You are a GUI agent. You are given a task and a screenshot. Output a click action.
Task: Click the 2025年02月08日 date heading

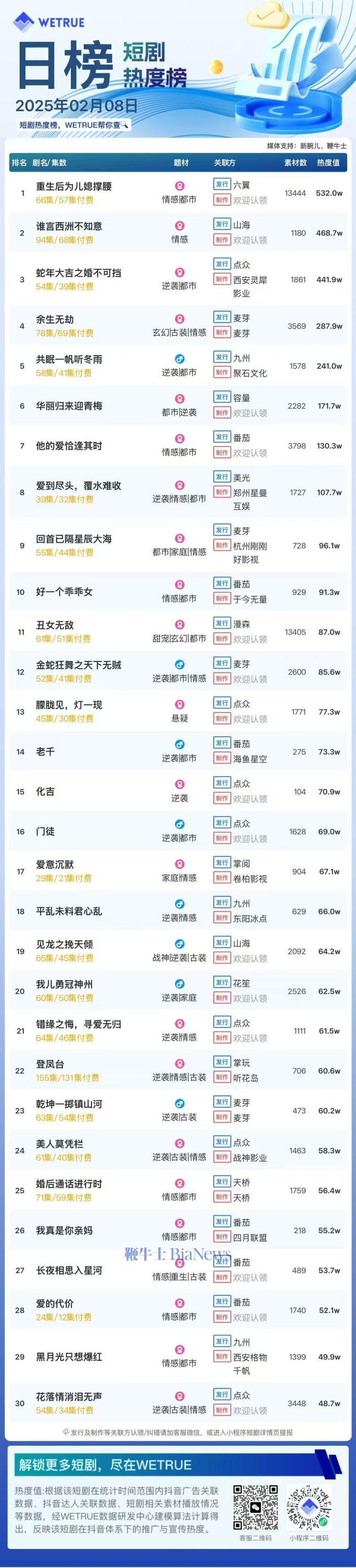[77, 106]
